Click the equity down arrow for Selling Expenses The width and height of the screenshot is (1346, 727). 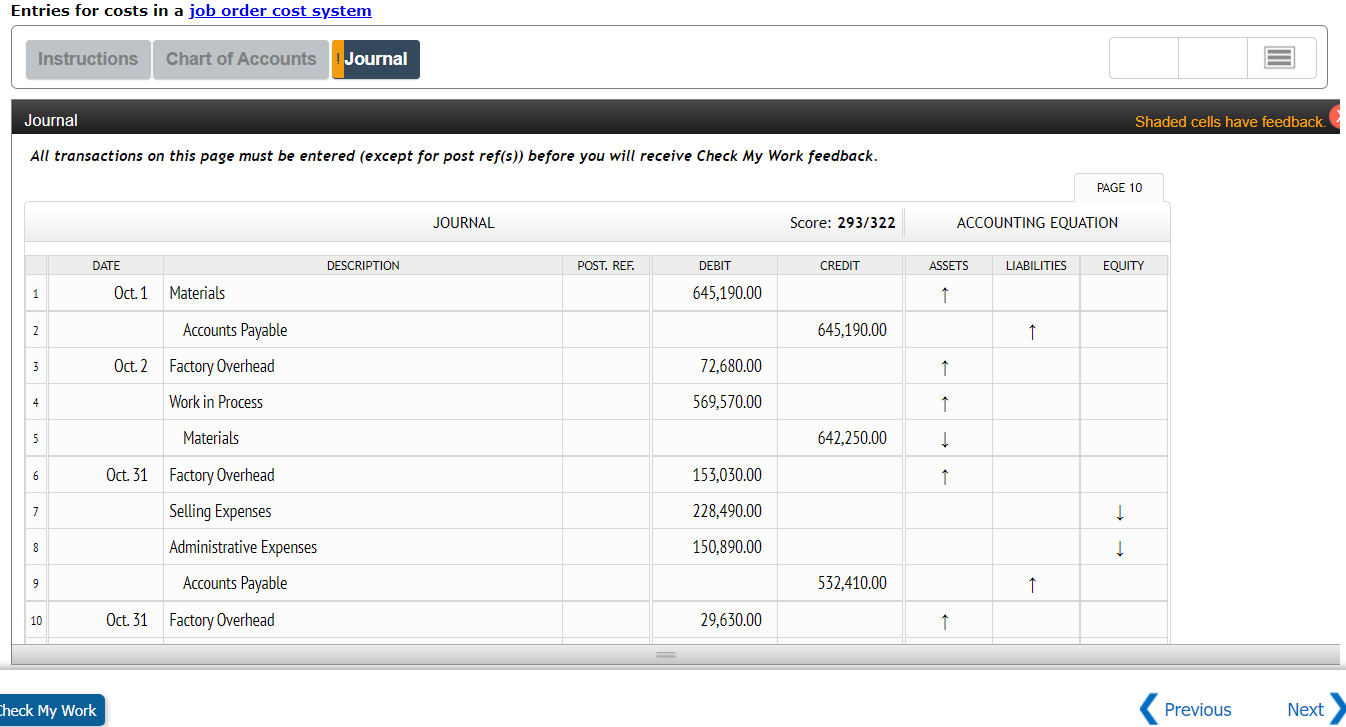1120,512
